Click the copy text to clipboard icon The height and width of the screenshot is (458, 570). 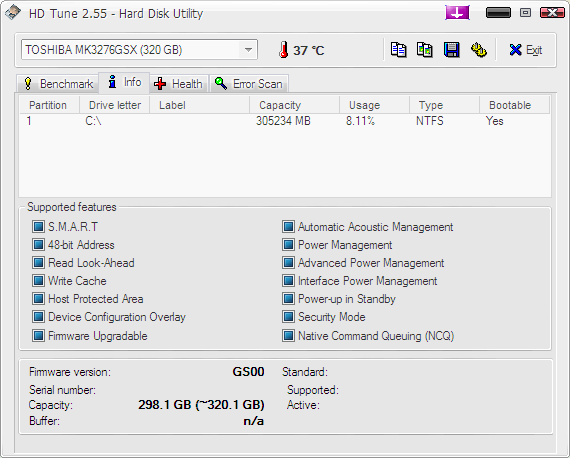398,50
